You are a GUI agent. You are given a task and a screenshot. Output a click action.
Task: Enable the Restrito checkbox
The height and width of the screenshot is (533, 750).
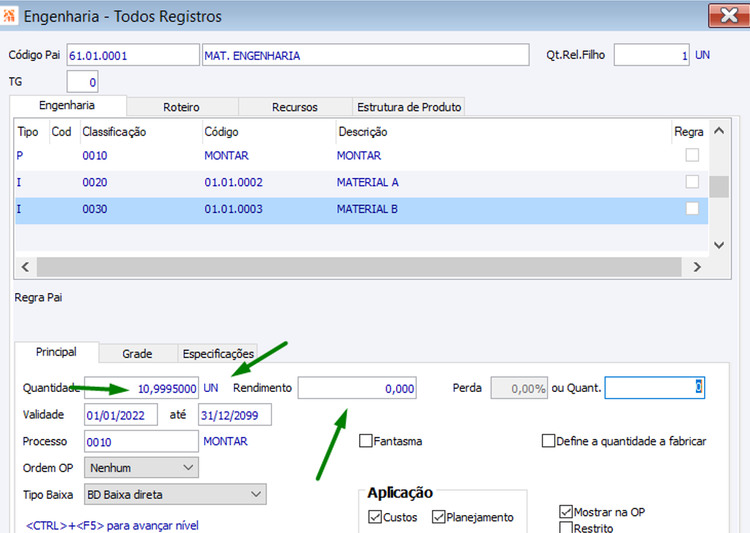pyautogui.click(x=566, y=528)
